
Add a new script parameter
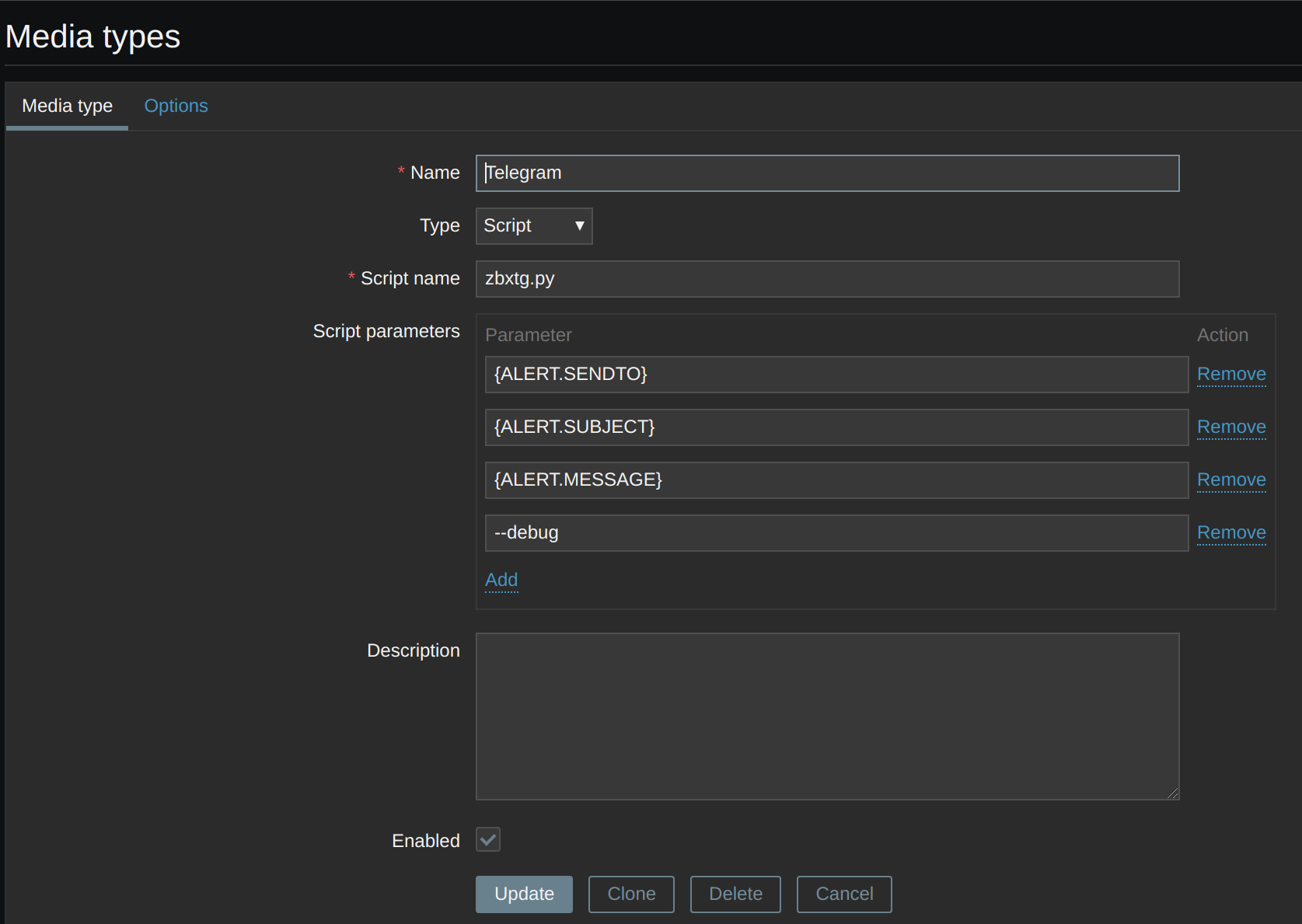point(501,580)
